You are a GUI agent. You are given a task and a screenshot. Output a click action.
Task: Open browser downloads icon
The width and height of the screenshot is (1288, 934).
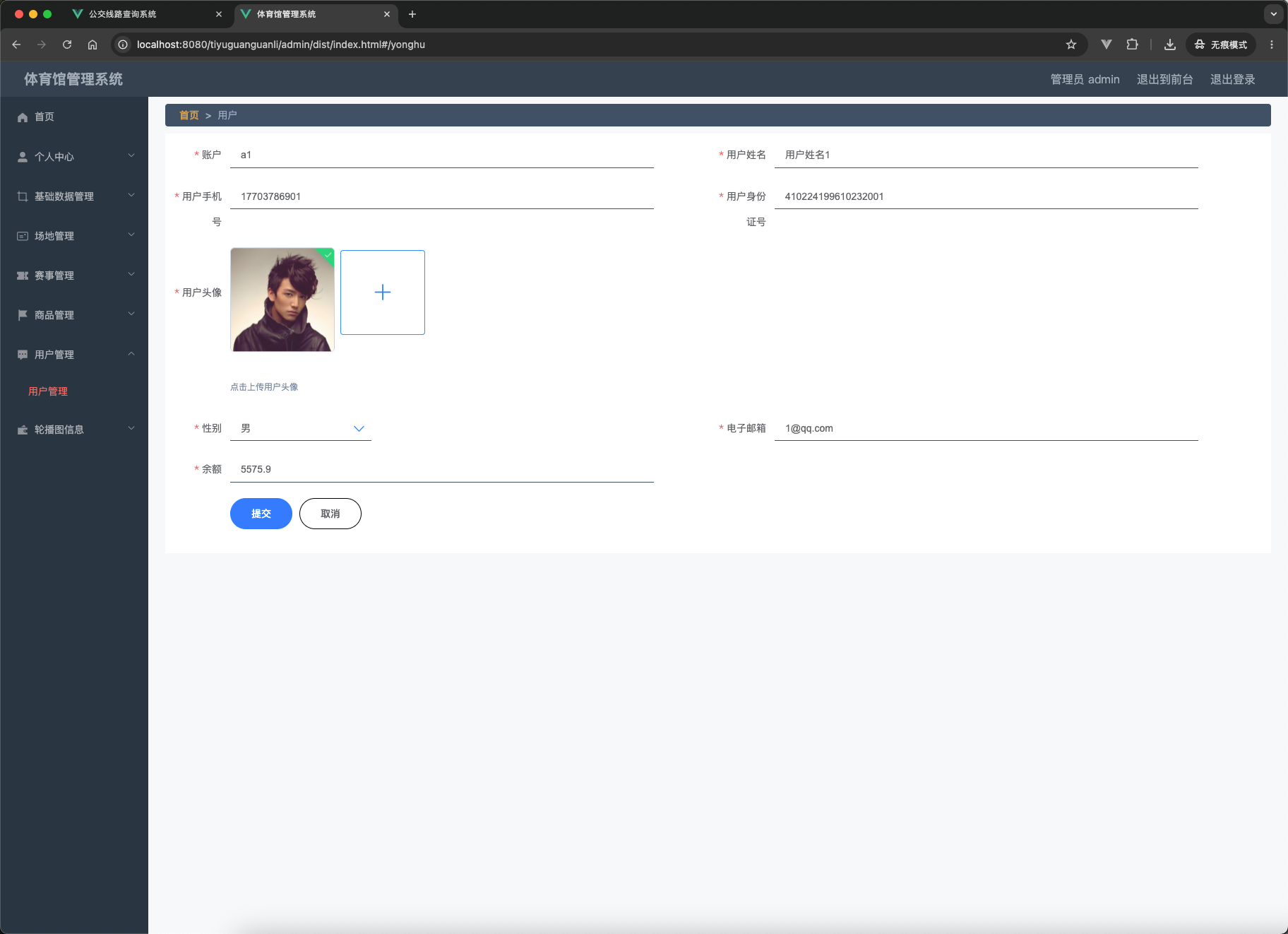(x=1170, y=45)
